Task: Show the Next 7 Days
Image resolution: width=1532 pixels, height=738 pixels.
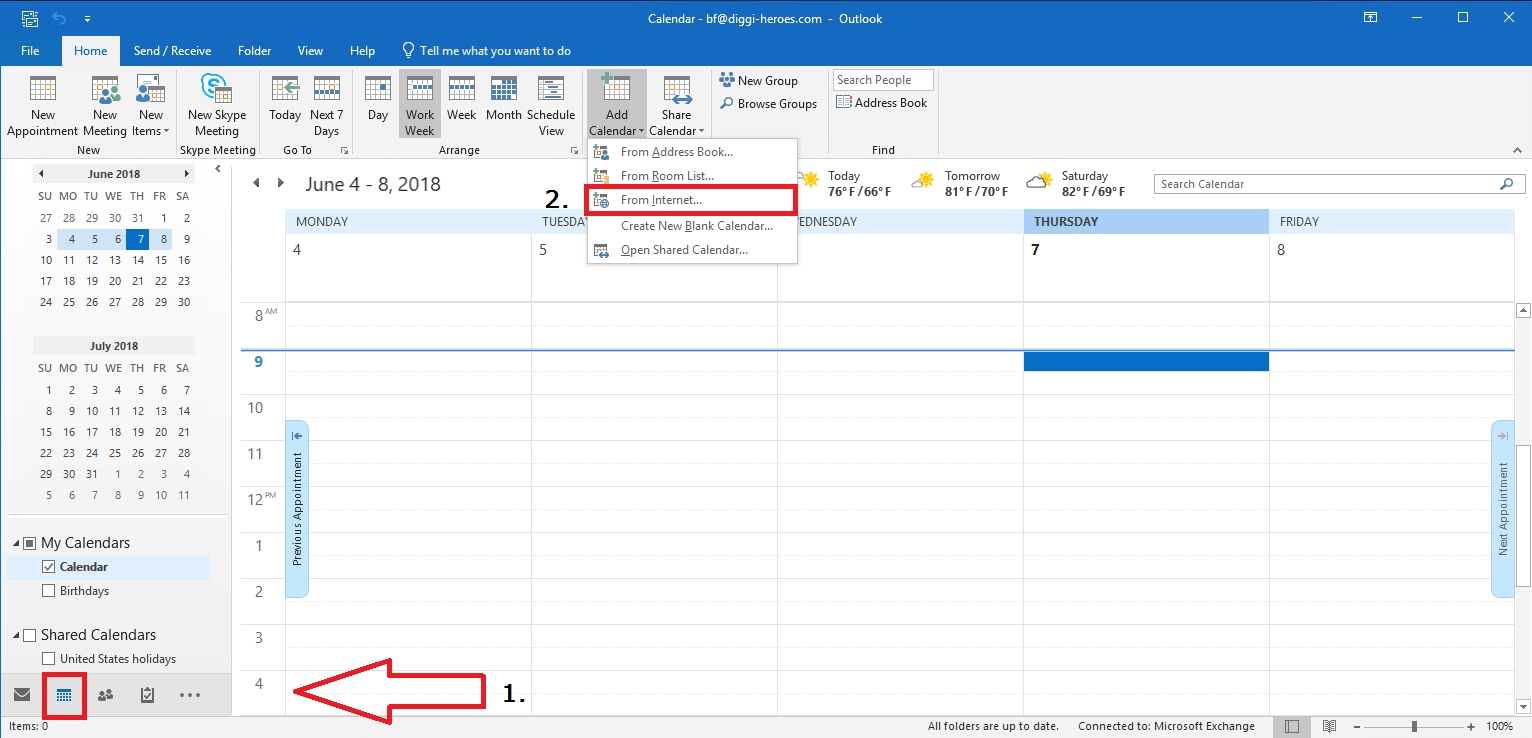Action: (327, 106)
